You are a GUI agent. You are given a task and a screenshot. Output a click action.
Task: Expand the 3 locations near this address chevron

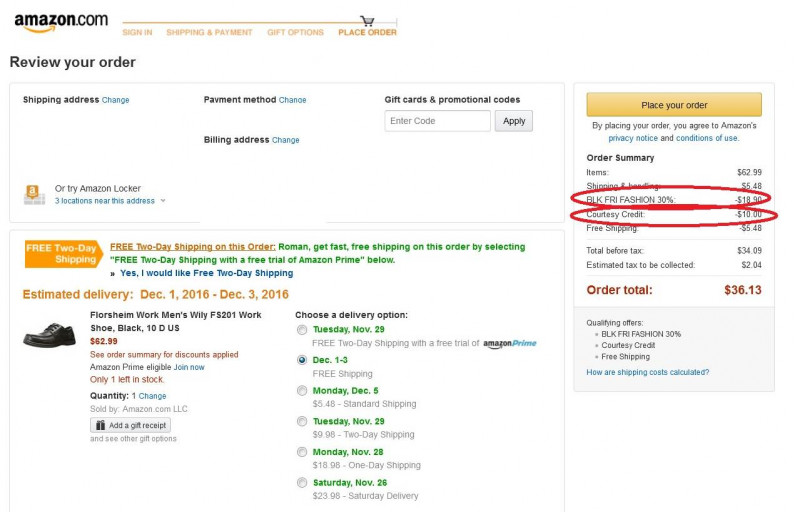163,201
